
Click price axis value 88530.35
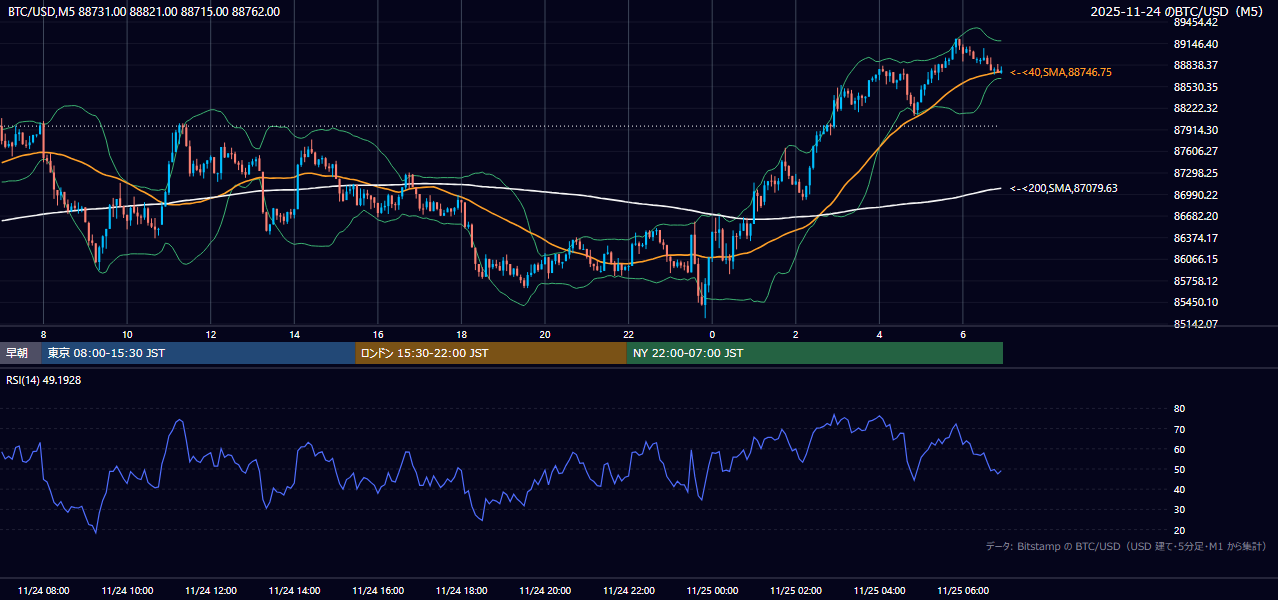(1195, 87)
